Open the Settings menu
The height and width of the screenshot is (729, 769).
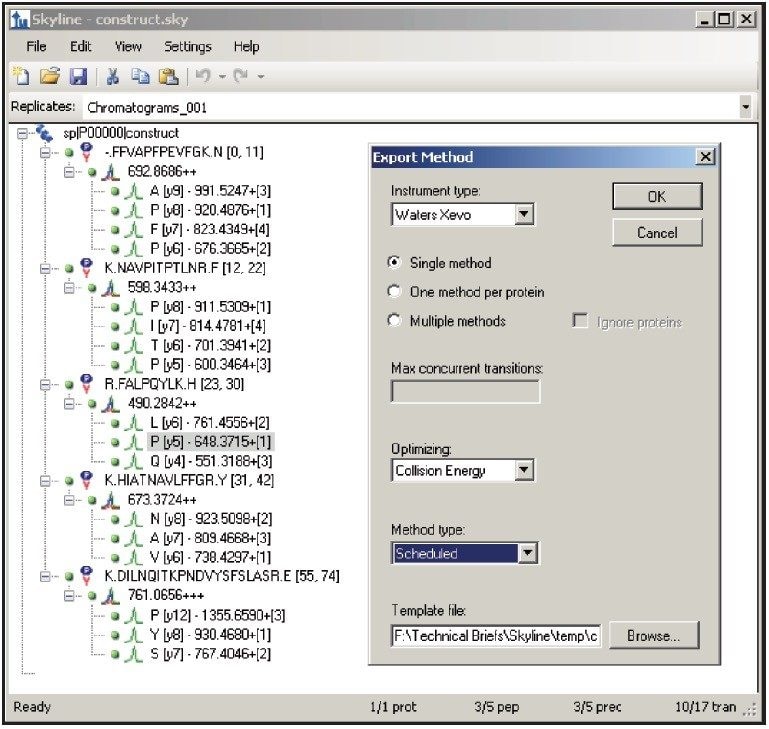pos(188,46)
